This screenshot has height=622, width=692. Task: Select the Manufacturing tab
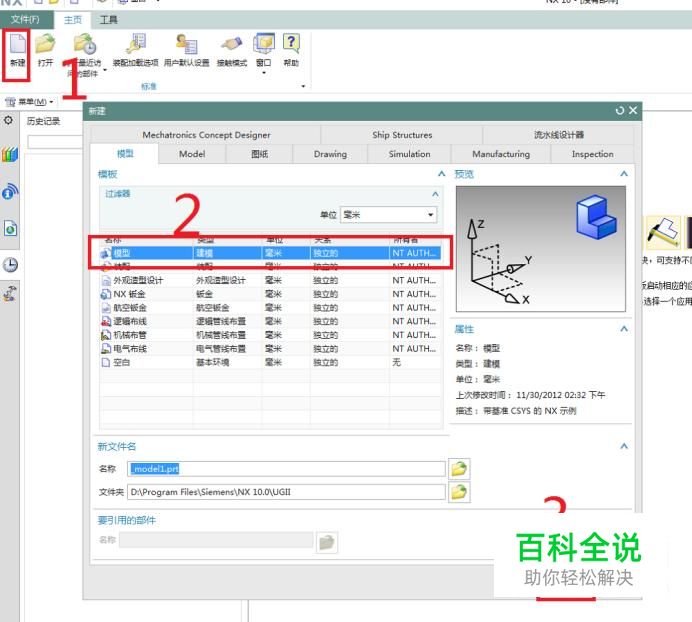pos(501,154)
